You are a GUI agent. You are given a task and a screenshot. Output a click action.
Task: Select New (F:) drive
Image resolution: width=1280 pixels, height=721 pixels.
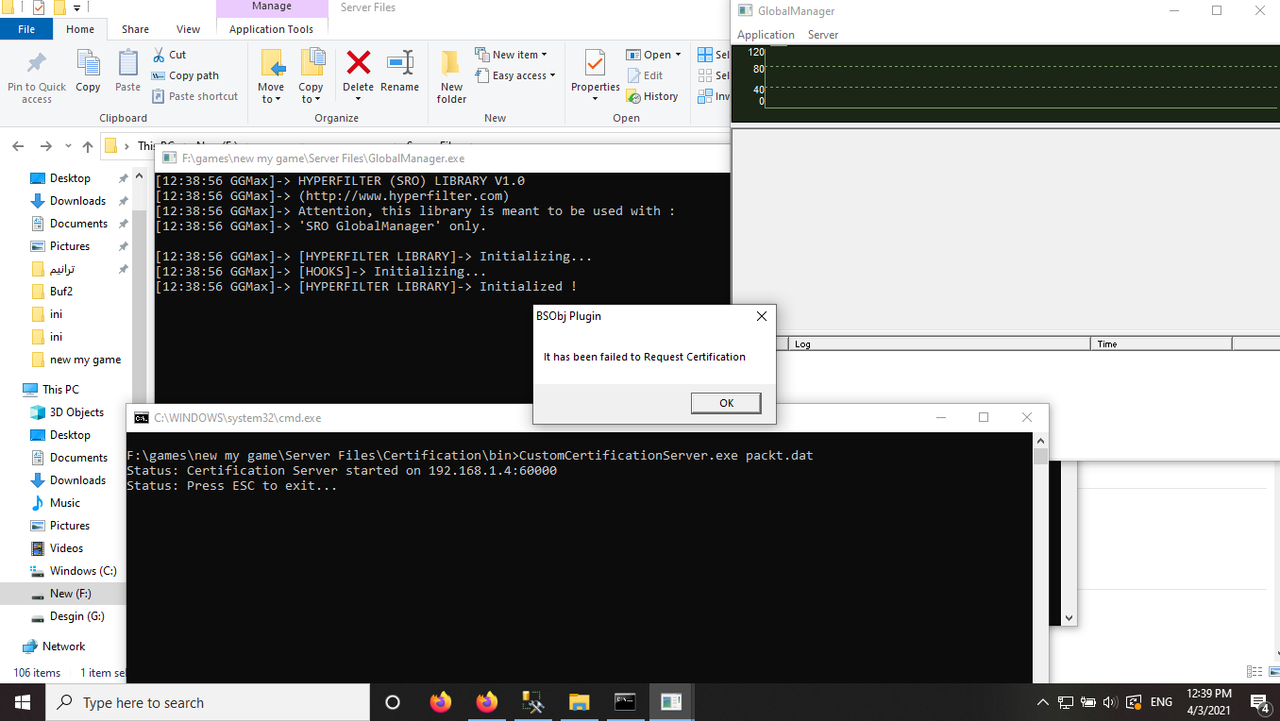click(x=68, y=594)
